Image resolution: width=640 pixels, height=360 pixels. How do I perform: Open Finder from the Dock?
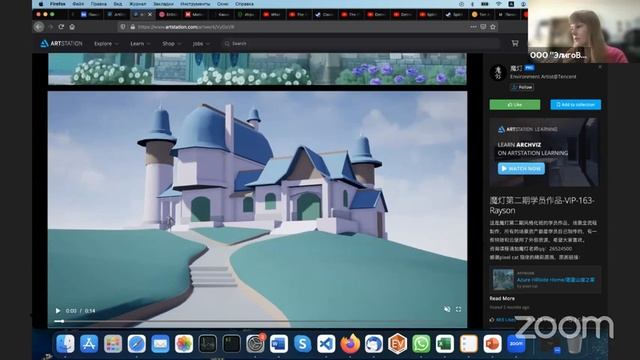point(65,344)
